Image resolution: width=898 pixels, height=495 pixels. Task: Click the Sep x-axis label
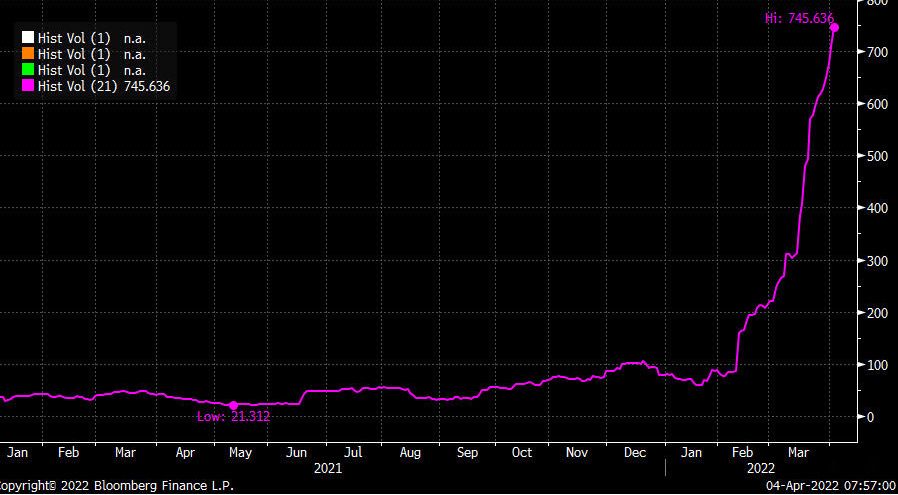pos(467,453)
